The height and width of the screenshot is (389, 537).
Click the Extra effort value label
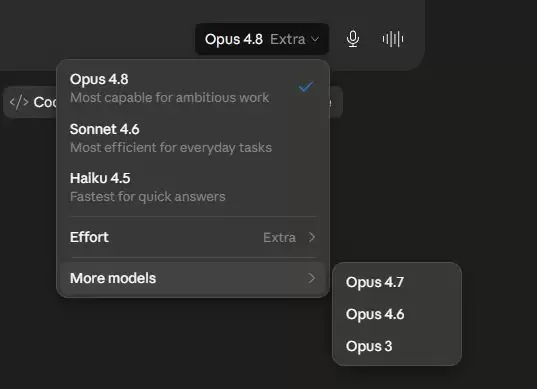click(279, 237)
